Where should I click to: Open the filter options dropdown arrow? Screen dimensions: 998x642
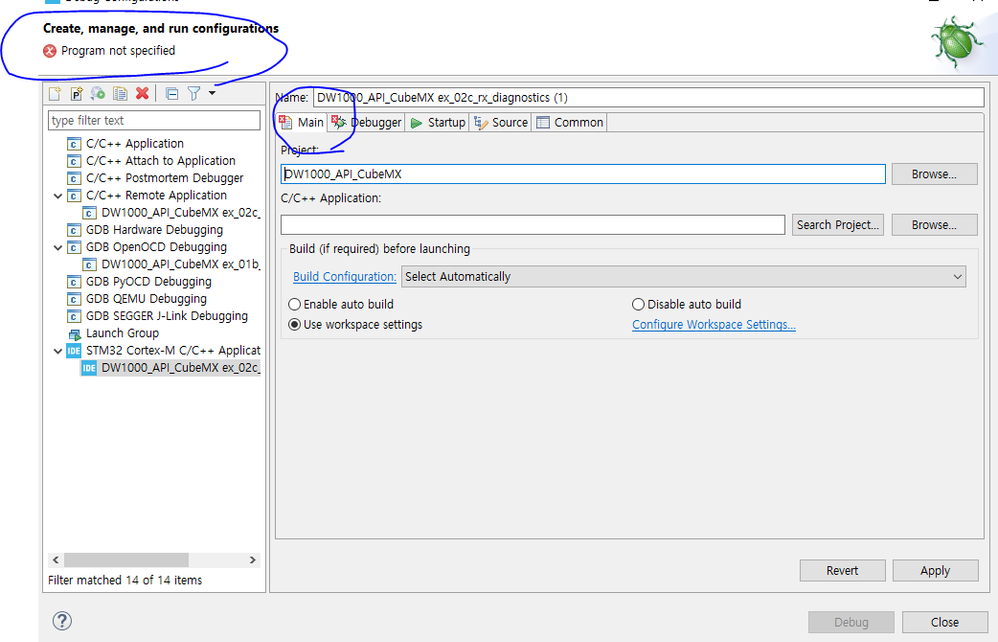point(212,93)
